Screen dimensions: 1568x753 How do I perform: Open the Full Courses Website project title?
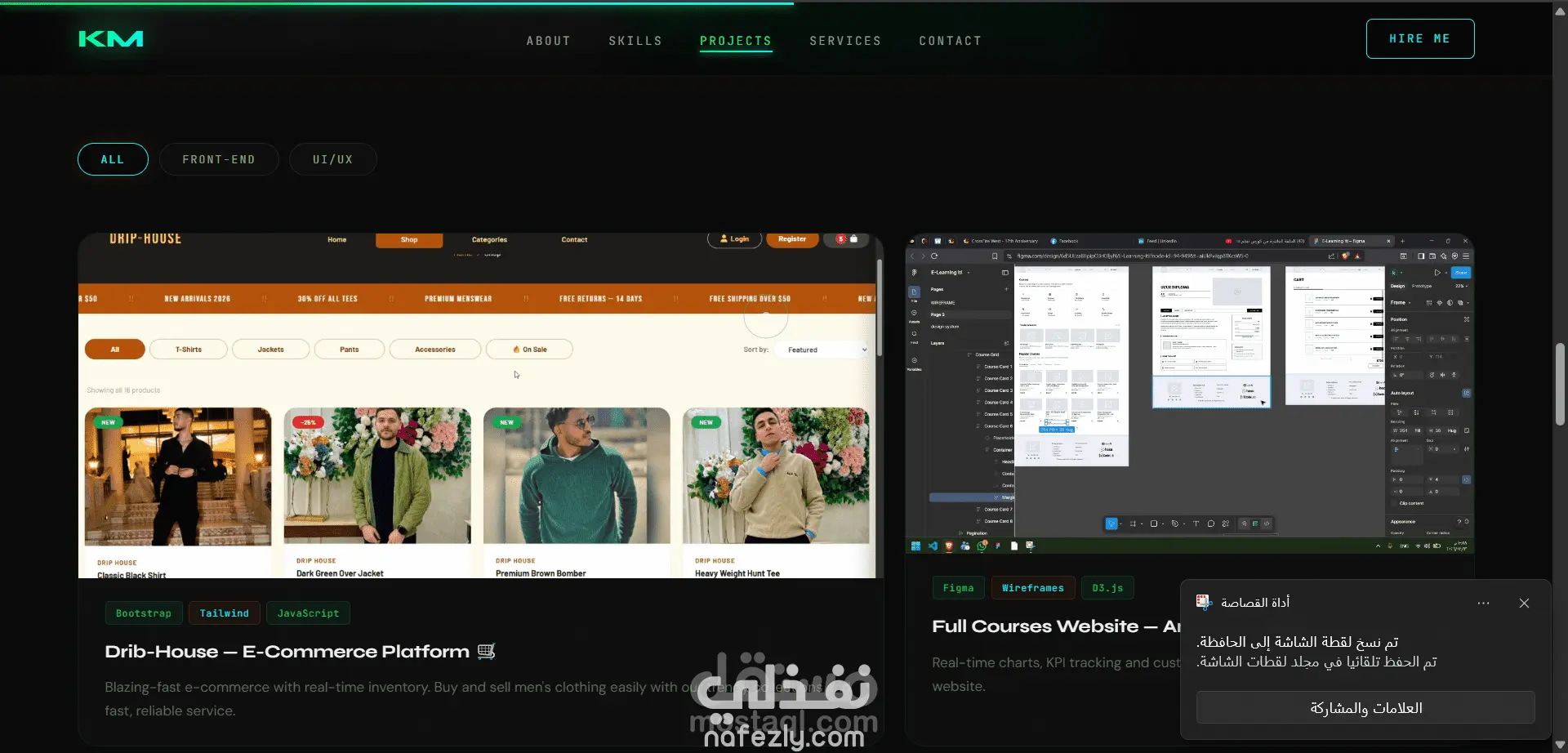click(x=1056, y=626)
